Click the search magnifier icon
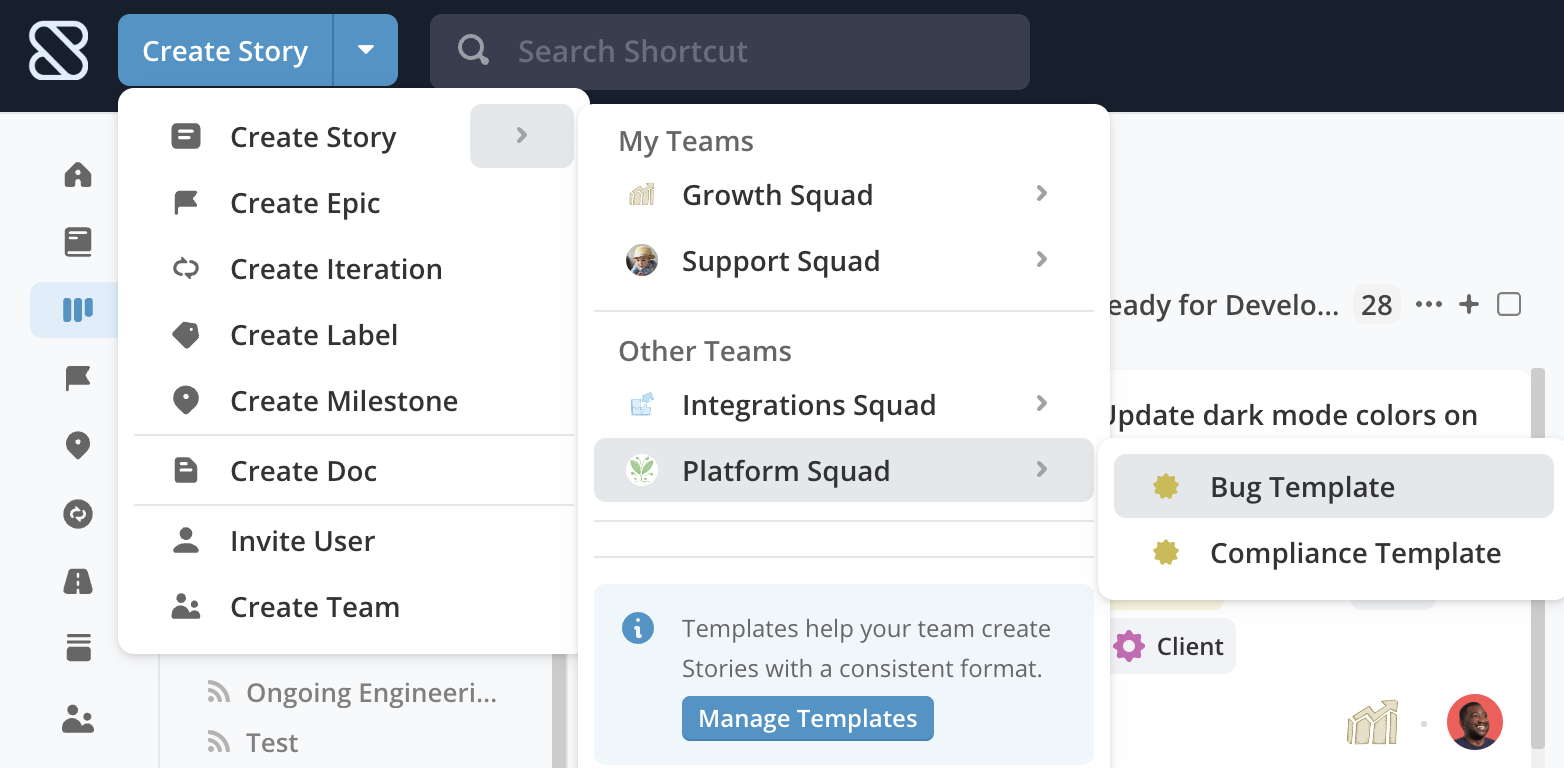The image size is (1564, 768). click(x=473, y=50)
